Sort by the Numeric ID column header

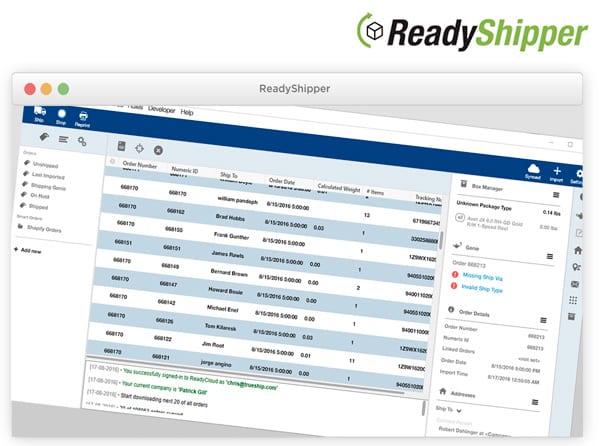185,170
